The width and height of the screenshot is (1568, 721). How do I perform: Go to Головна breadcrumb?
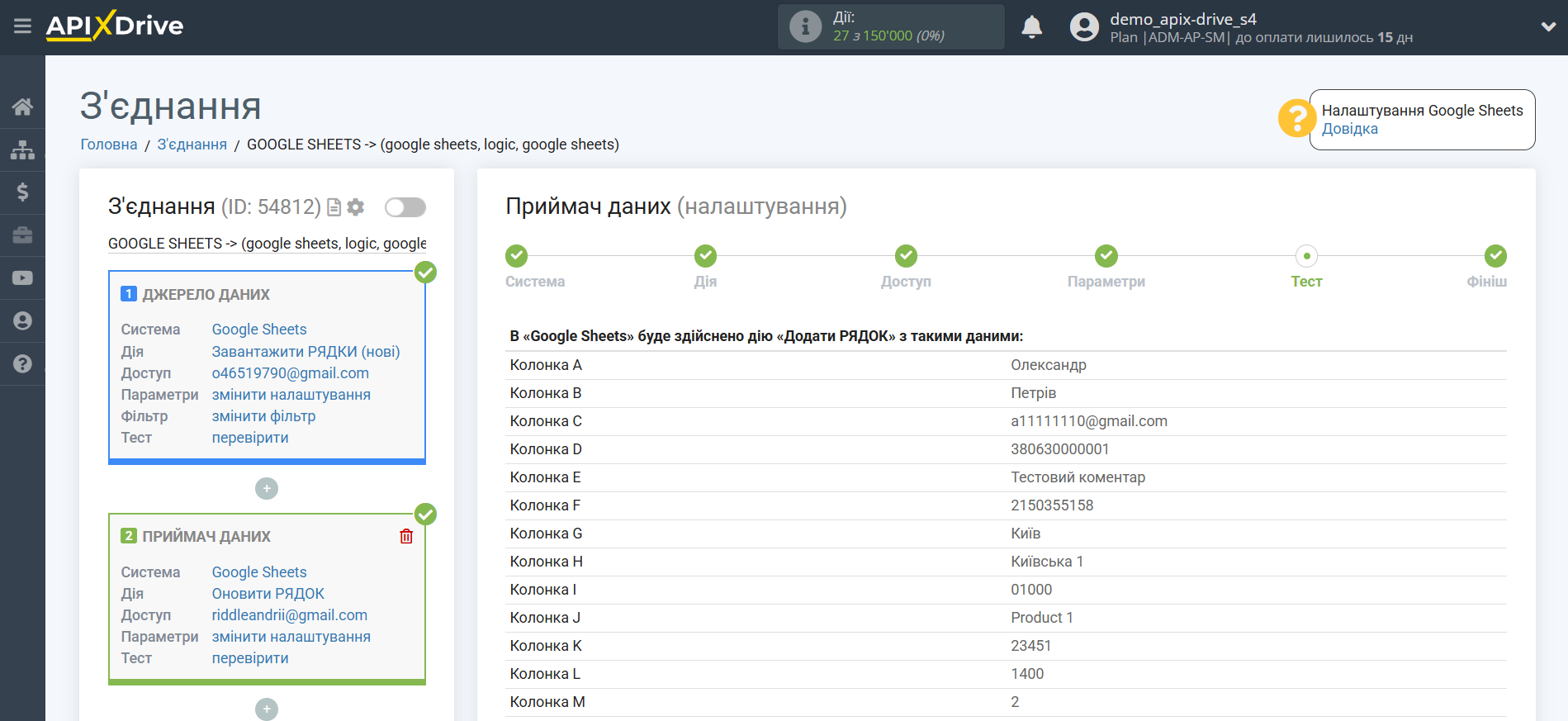(109, 145)
